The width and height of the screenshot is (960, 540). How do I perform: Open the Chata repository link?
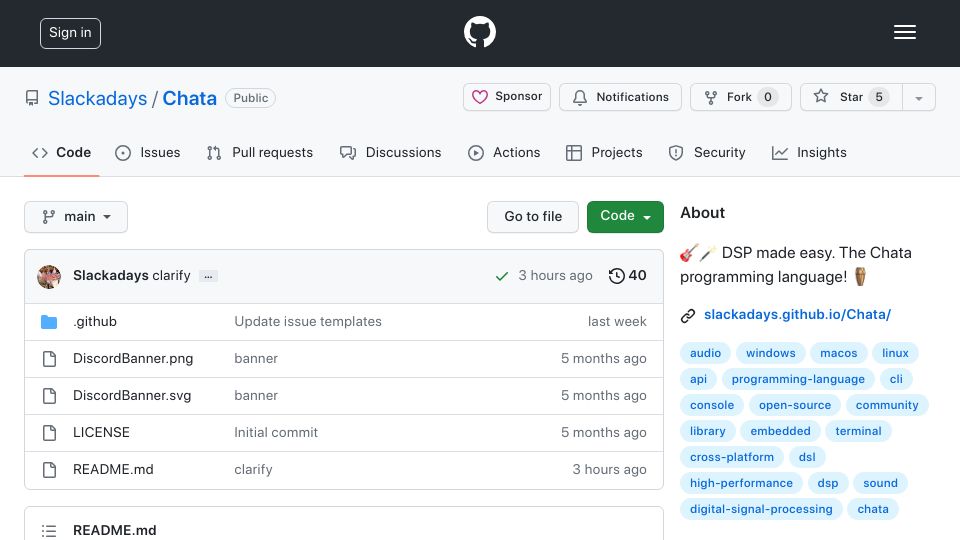point(189,98)
